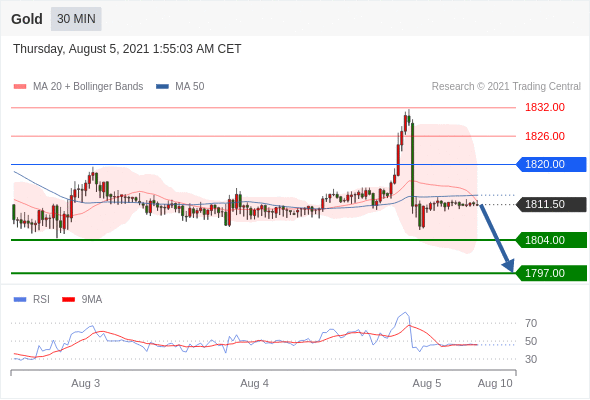Select the 1832.00 resistance label

click(x=545, y=108)
